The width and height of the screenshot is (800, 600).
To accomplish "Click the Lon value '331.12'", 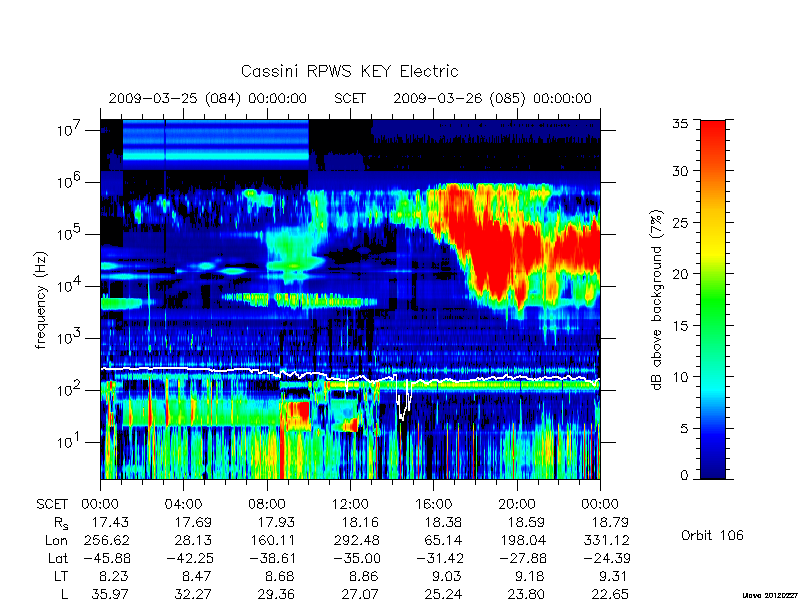I will 606,540.
